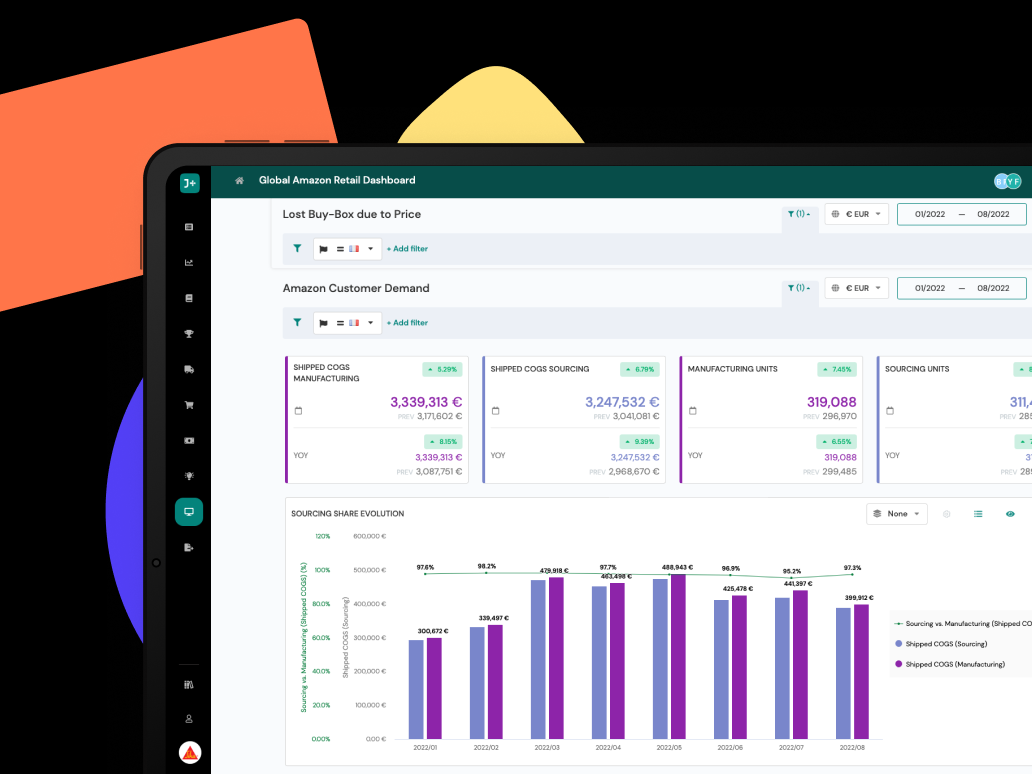
Task: Click the user profile icon in sidebar
Action: coord(189,719)
